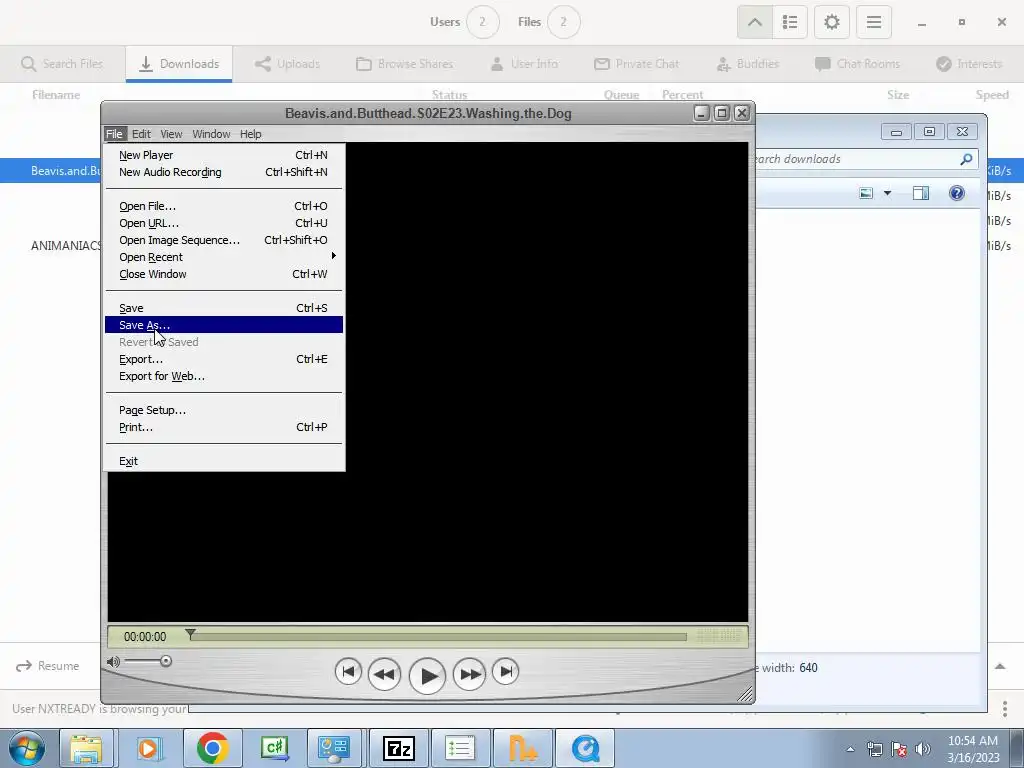Skip to beginning of the movie
1024x768 pixels.
[x=348, y=671]
